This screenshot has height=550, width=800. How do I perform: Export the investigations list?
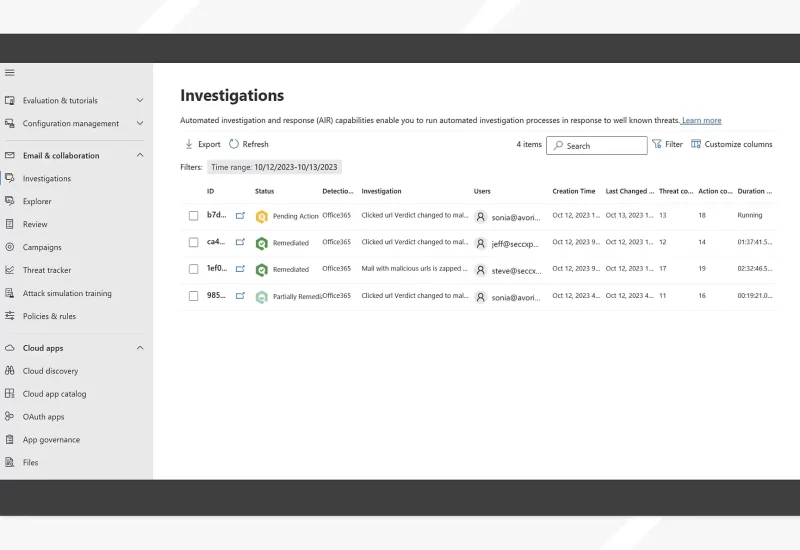point(203,144)
